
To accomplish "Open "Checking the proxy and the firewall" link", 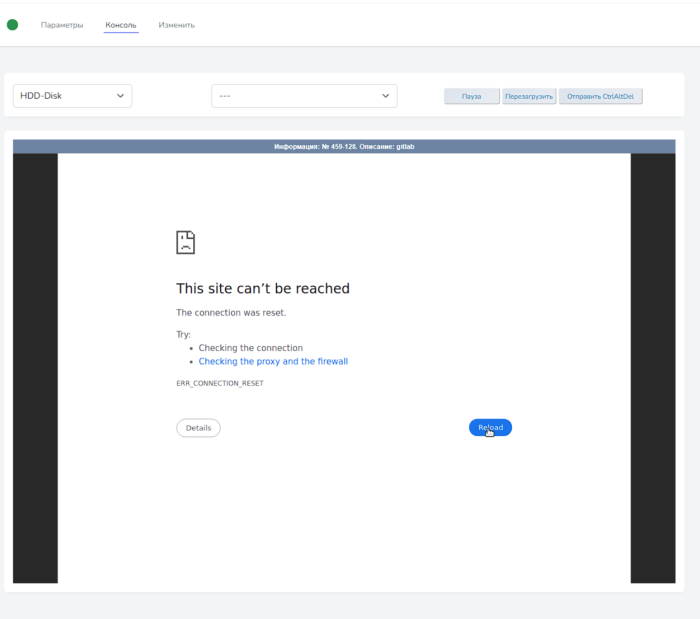I will 273,362.
